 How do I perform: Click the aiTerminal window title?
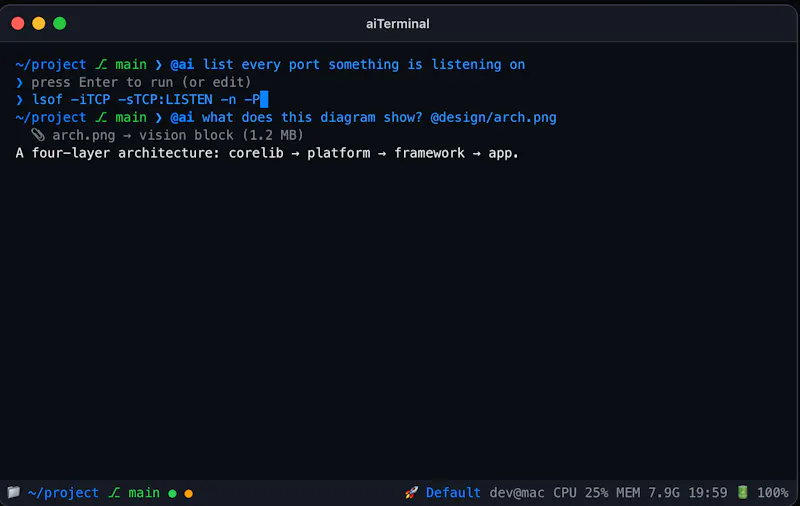[397, 24]
